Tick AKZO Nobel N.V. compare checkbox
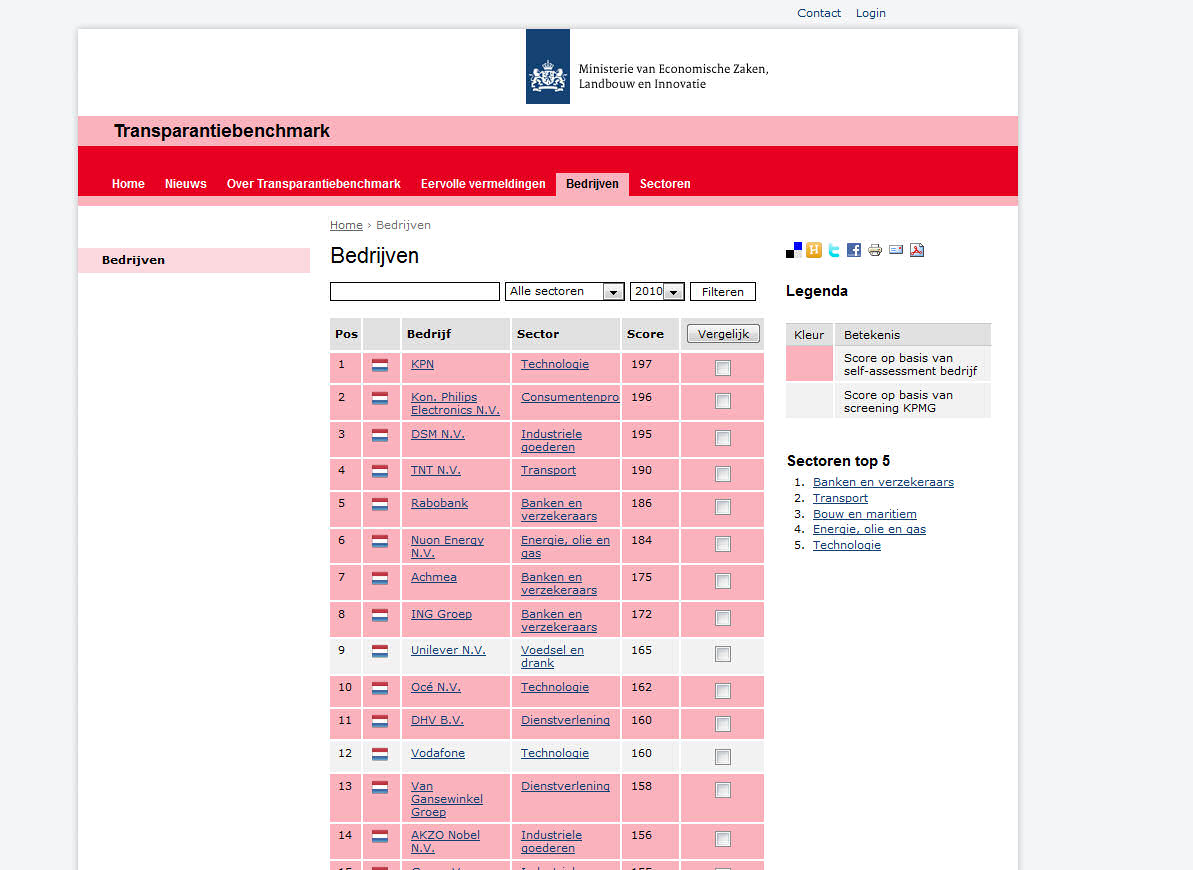Viewport: 1193px width, 870px height. 723,840
